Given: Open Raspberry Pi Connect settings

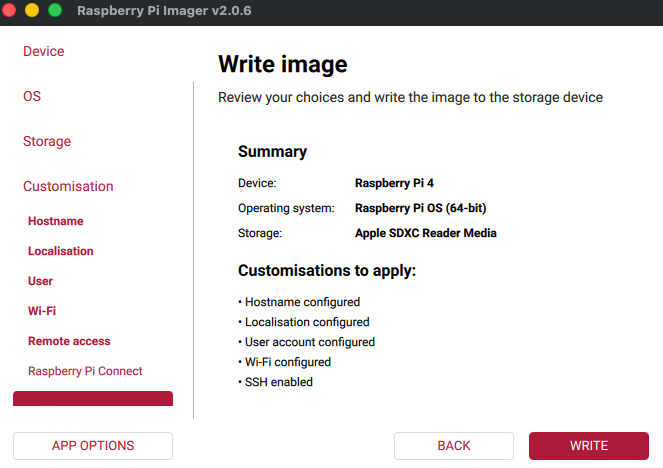Looking at the screenshot, I should click(85, 371).
